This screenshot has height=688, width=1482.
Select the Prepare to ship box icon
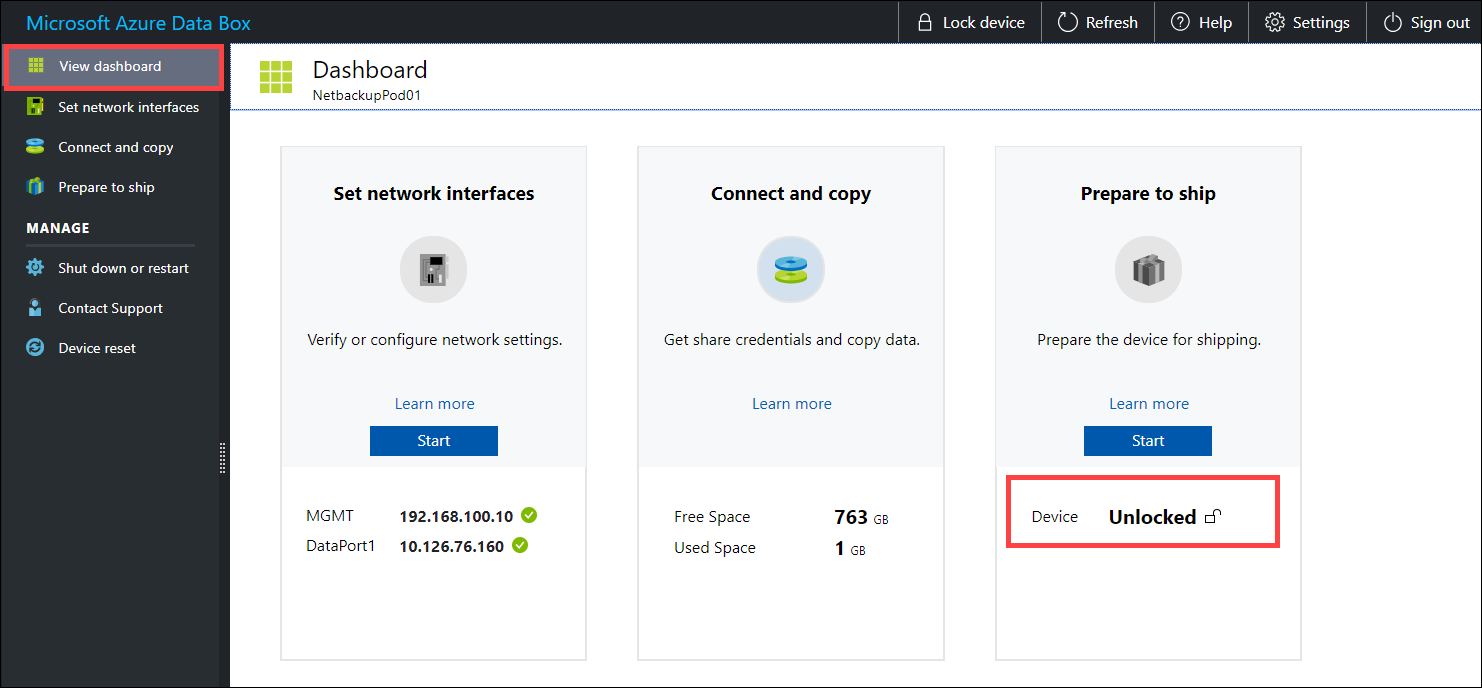point(36,187)
